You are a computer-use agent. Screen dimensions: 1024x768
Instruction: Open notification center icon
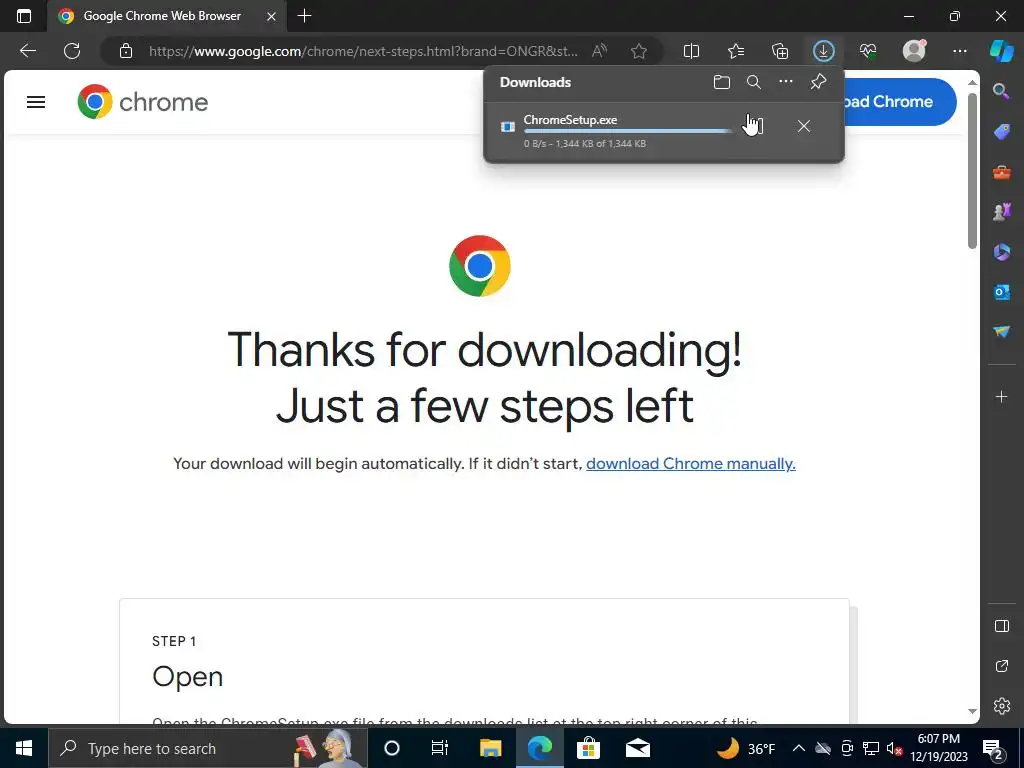(992, 748)
